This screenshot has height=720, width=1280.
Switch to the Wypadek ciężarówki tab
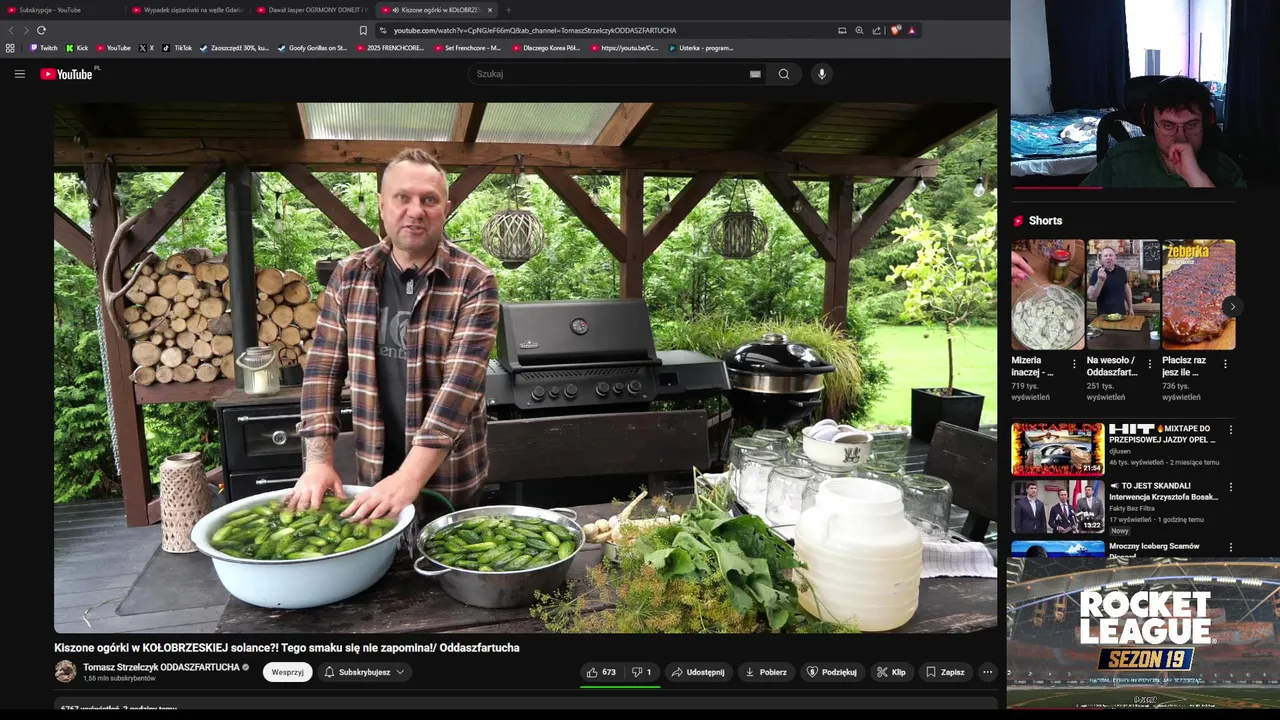[187, 10]
